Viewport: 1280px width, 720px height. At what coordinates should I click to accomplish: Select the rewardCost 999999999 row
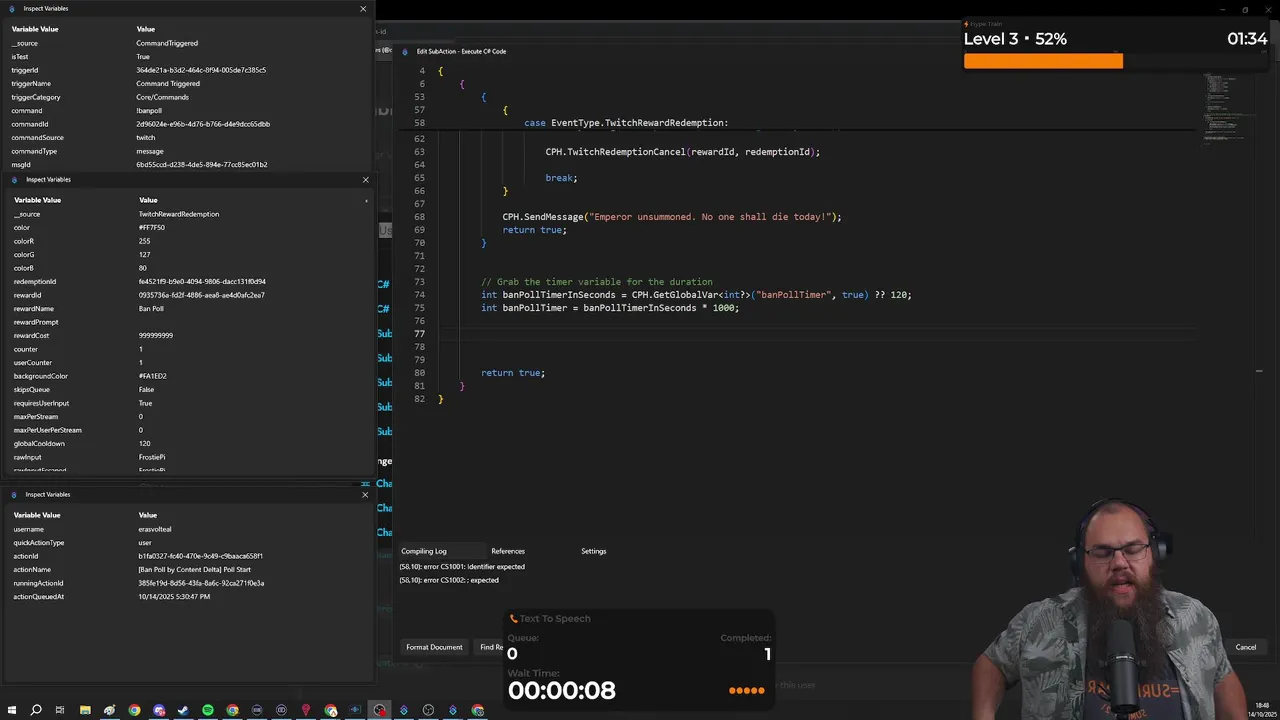pos(187,336)
